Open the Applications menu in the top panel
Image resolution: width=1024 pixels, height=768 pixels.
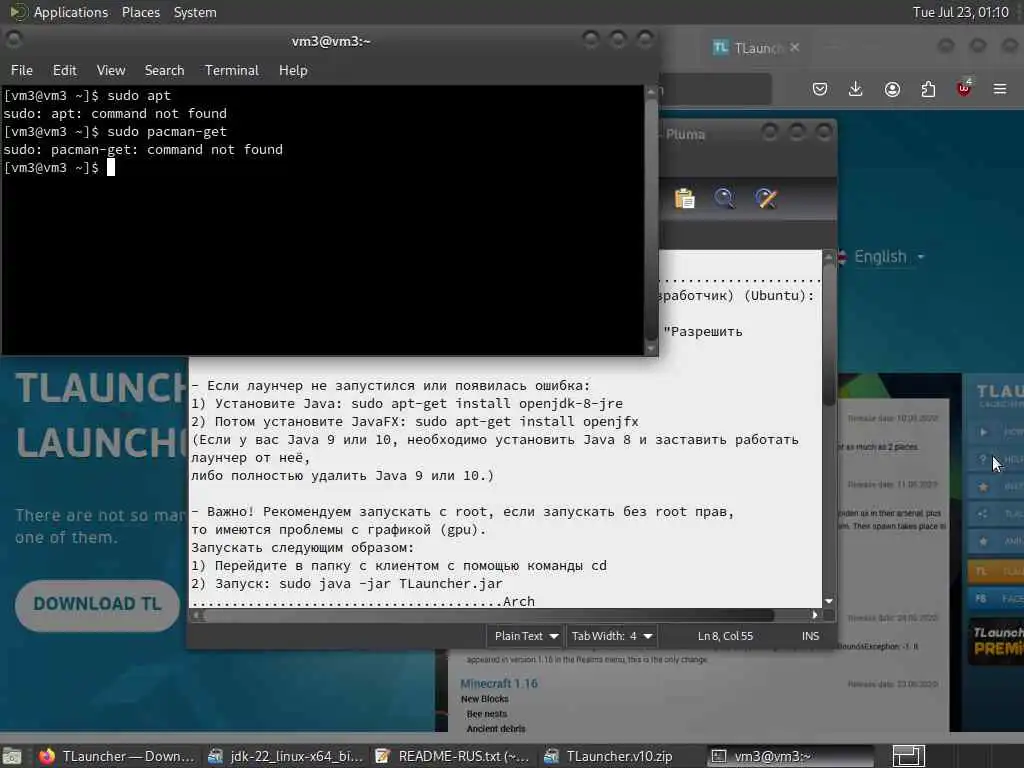pyautogui.click(x=71, y=12)
